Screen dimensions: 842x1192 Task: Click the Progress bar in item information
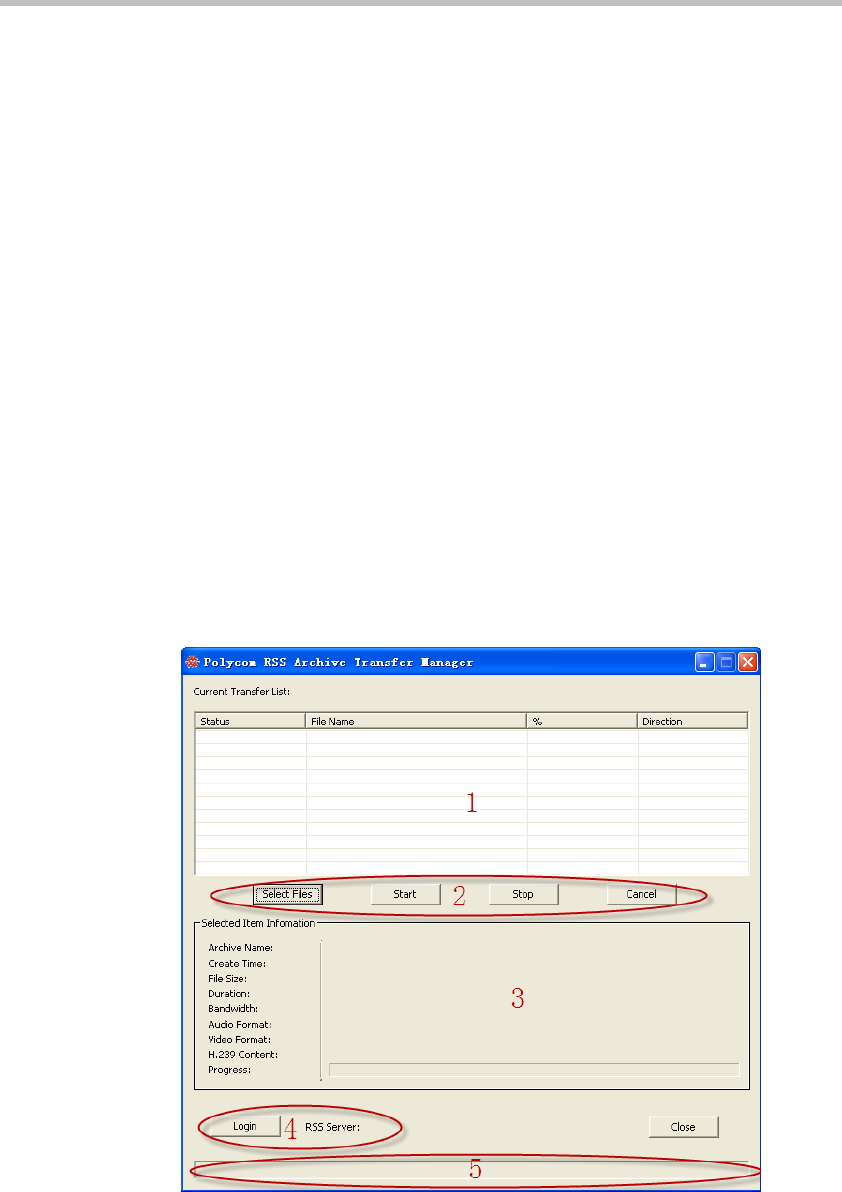(534, 1070)
